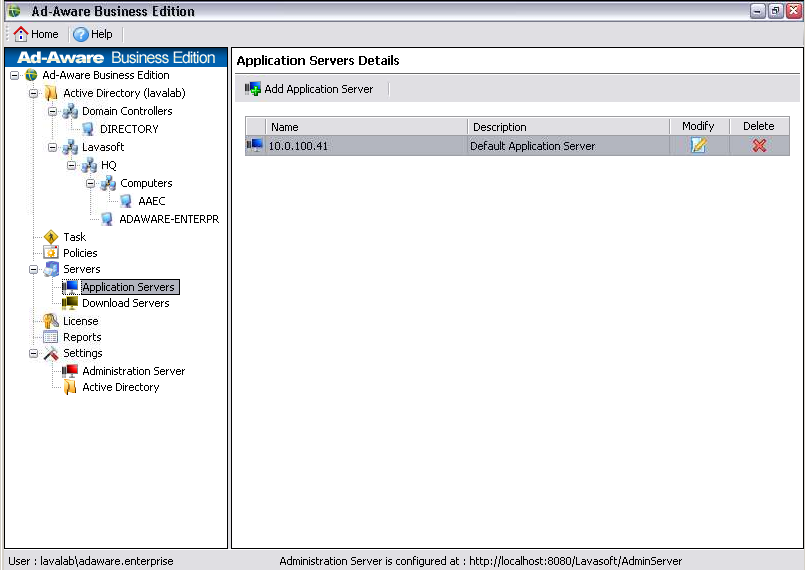Click the HQ network icon
Screen dimensions: 805x570
tap(89, 165)
